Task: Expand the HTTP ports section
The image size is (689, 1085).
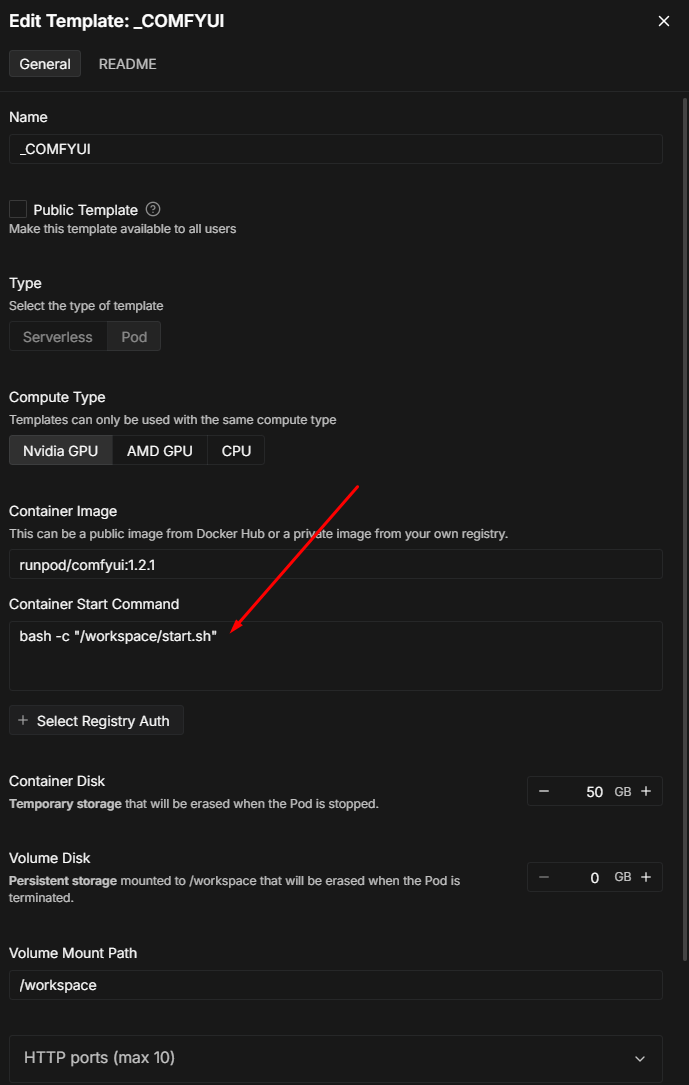Action: click(x=643, y=1057)
